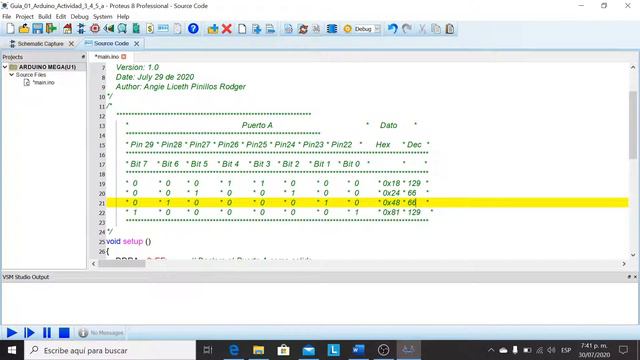Click the Paste clipboard icon
The width and height of the screenshot is (640, 360).
click(449, 29)
